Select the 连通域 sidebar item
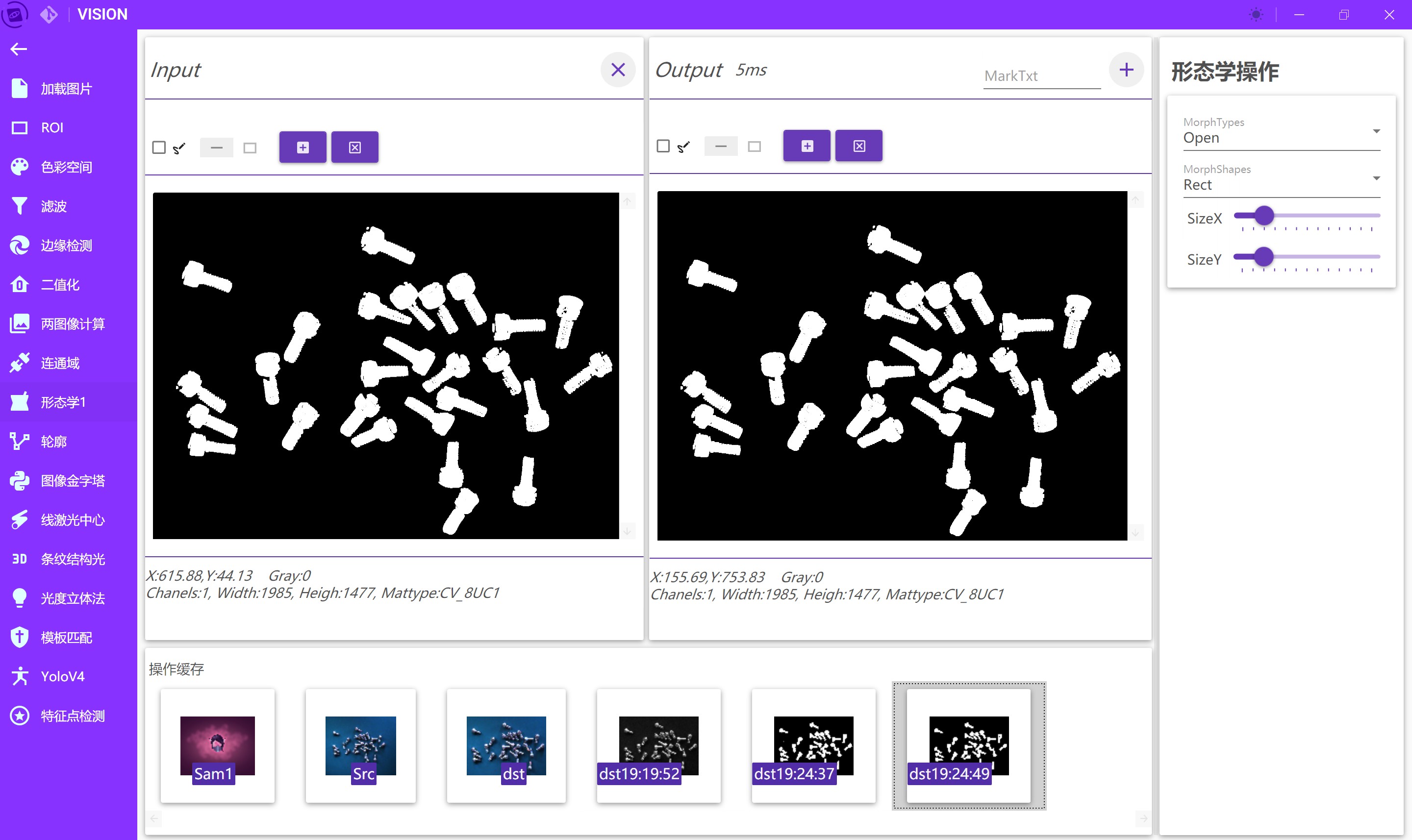This screenshot has height=840, width=1412. pos(60,364)
